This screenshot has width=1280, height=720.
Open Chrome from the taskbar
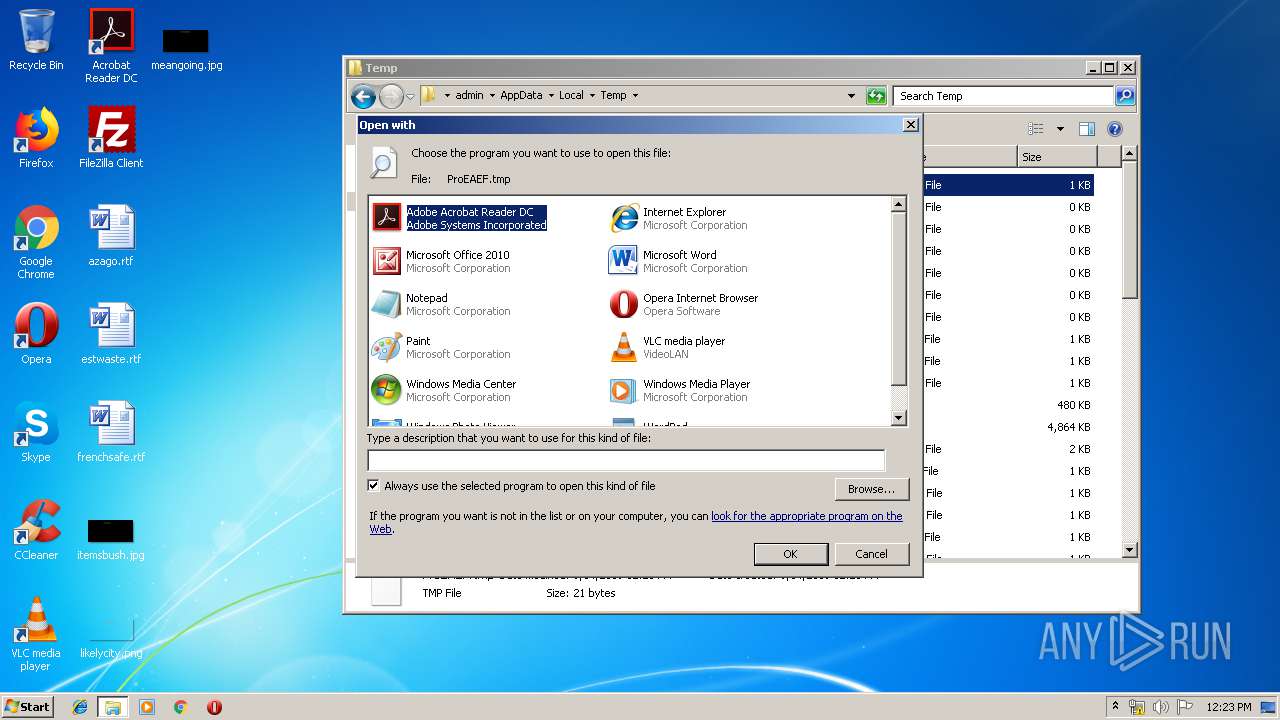coord(181,707)
